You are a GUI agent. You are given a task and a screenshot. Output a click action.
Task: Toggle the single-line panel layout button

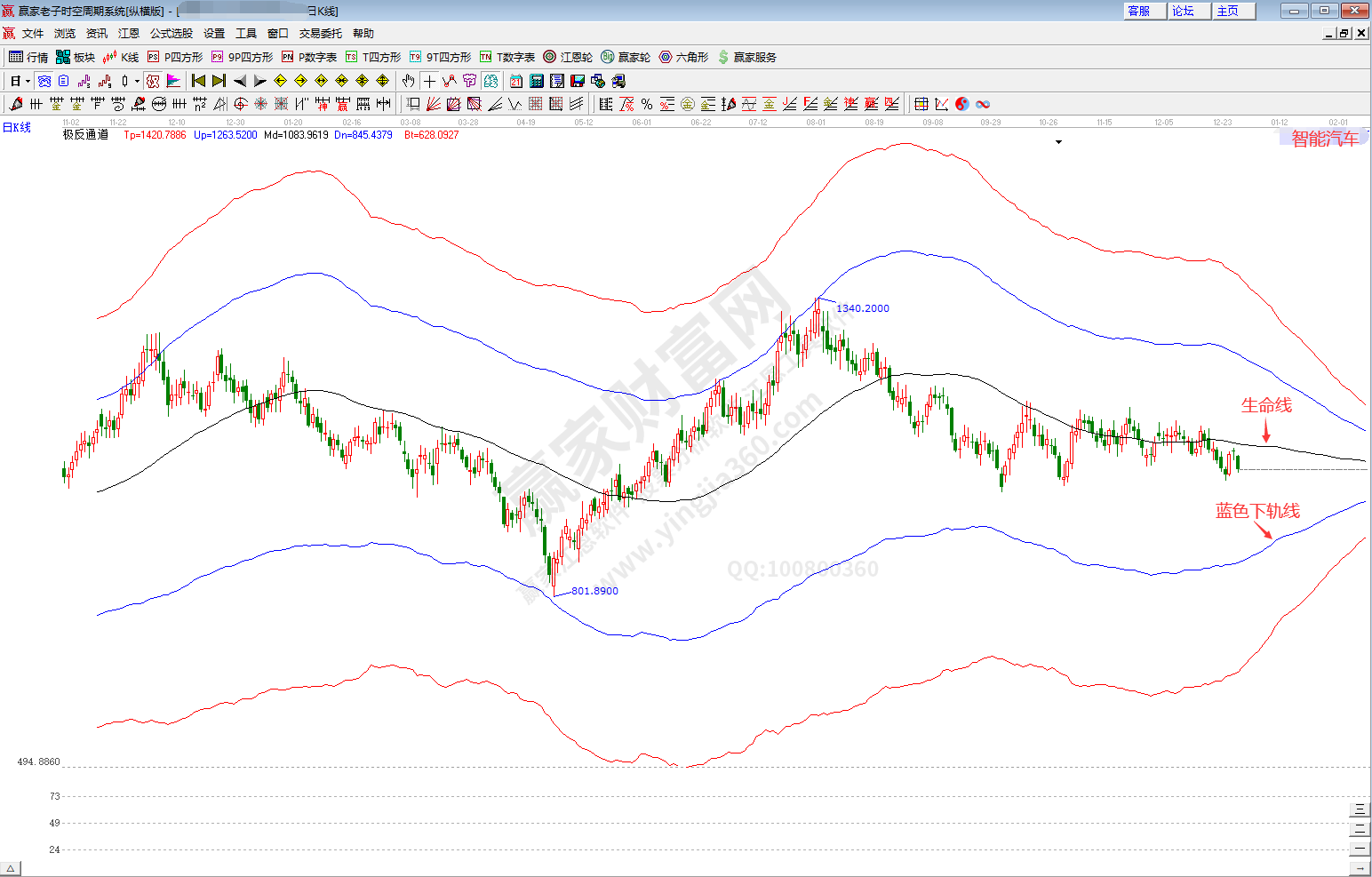(x=1359, y=849)
